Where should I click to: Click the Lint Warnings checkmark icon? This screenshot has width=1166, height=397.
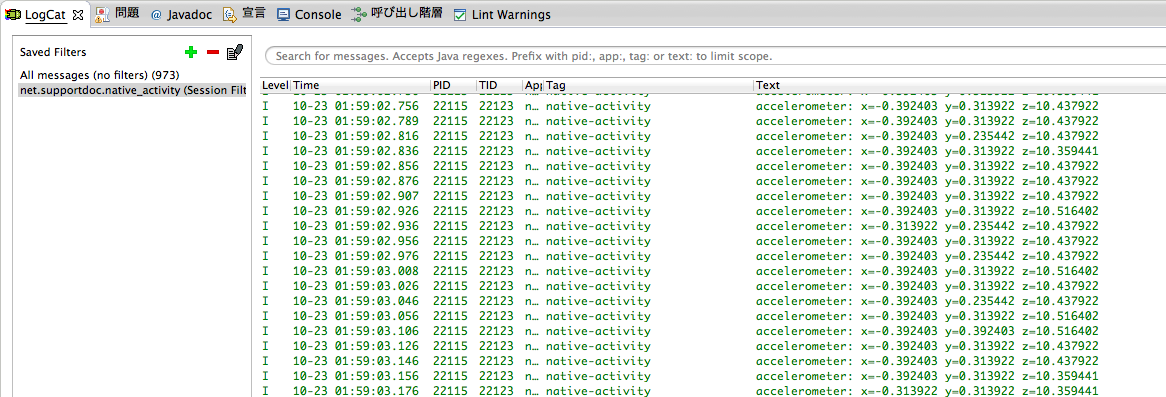[x=460, y=15]
